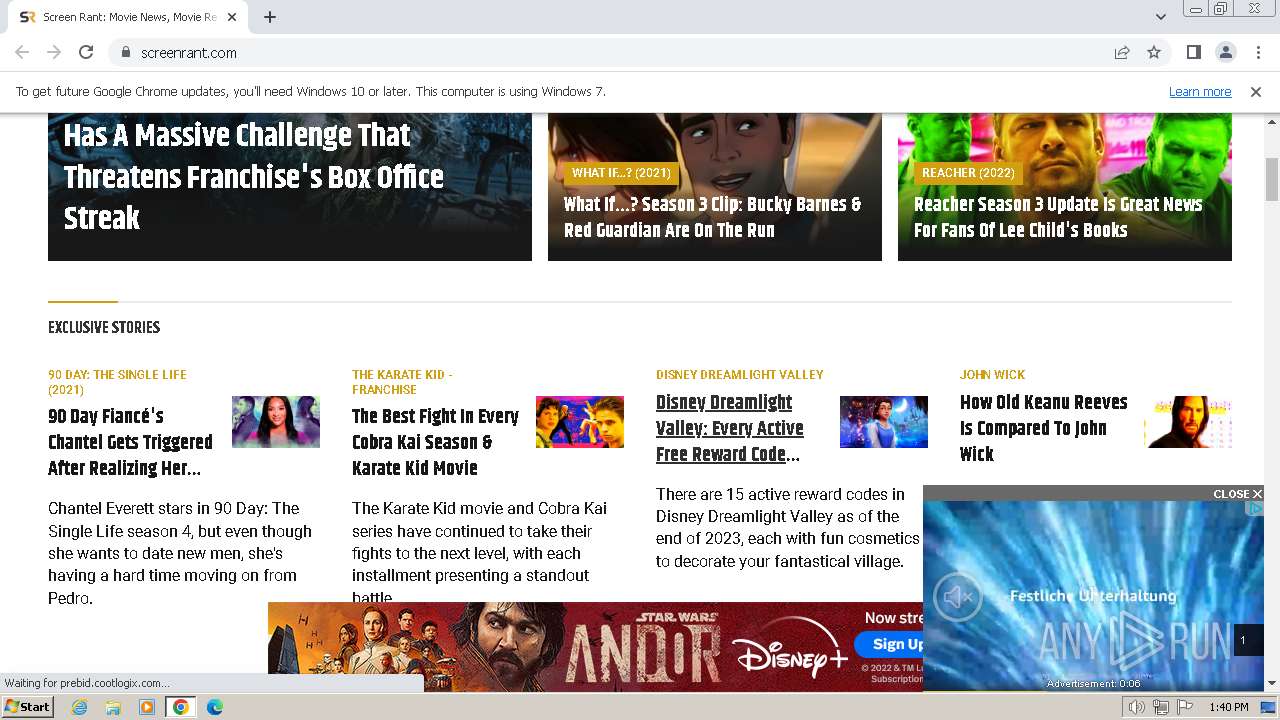The height and width of the screenshot is (720, 1280).
Task: Open the What If Season 3 article
Action: pyautogui.click(x=712, y=217)
